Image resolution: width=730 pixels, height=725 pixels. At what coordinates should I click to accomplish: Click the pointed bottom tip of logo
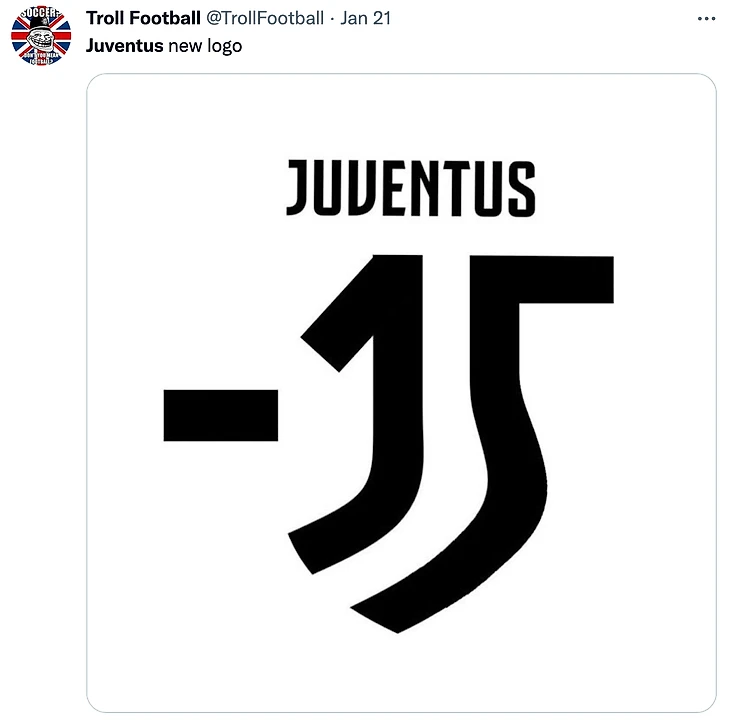click(x=397, y=627)
